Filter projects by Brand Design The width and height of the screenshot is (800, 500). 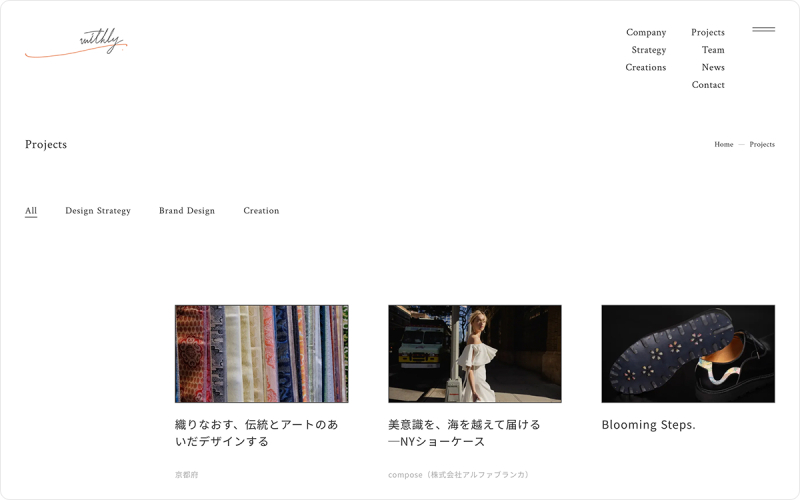coord(187,211)
